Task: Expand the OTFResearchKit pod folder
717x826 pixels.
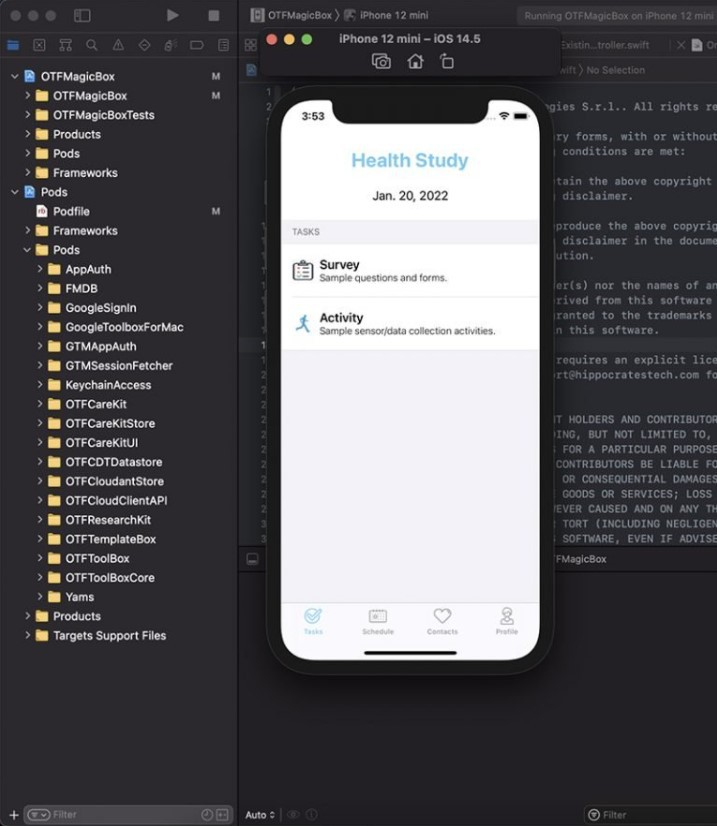Action: point(40,520)
